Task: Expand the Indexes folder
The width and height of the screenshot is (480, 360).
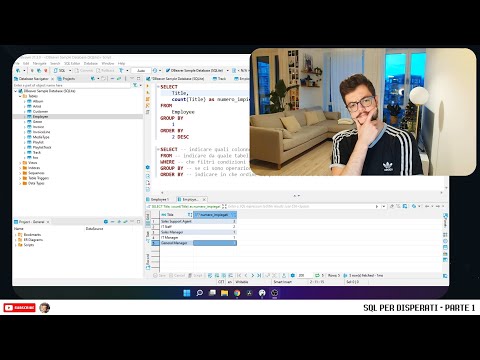Action: 20,168
